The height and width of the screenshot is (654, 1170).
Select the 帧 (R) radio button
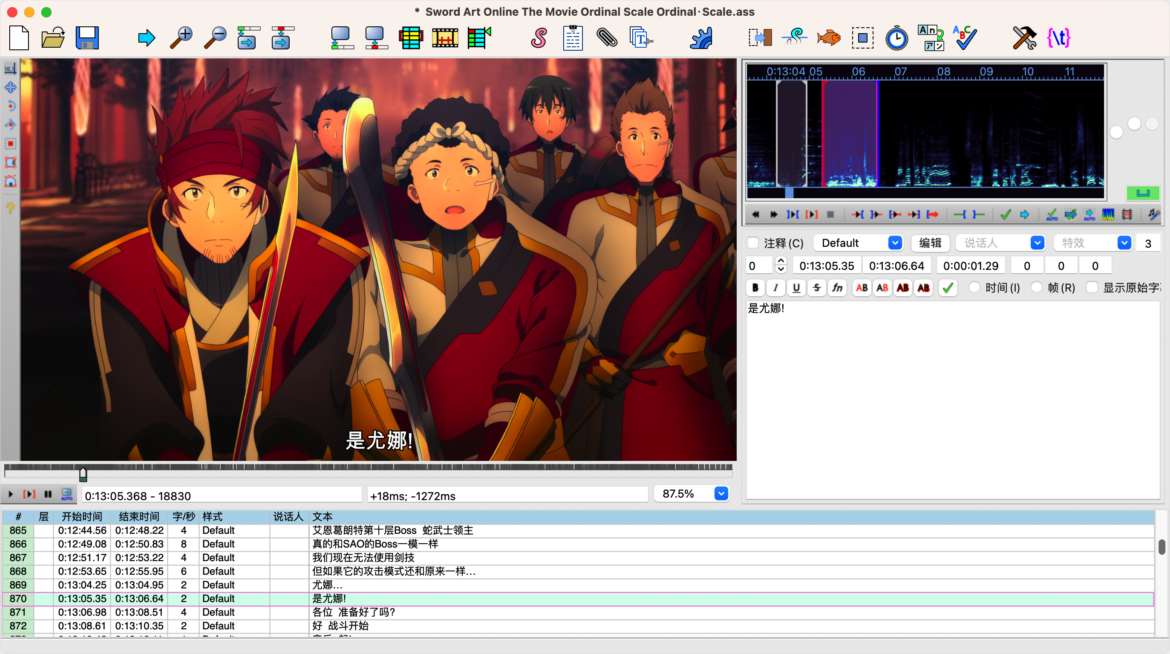[1037, 287]
